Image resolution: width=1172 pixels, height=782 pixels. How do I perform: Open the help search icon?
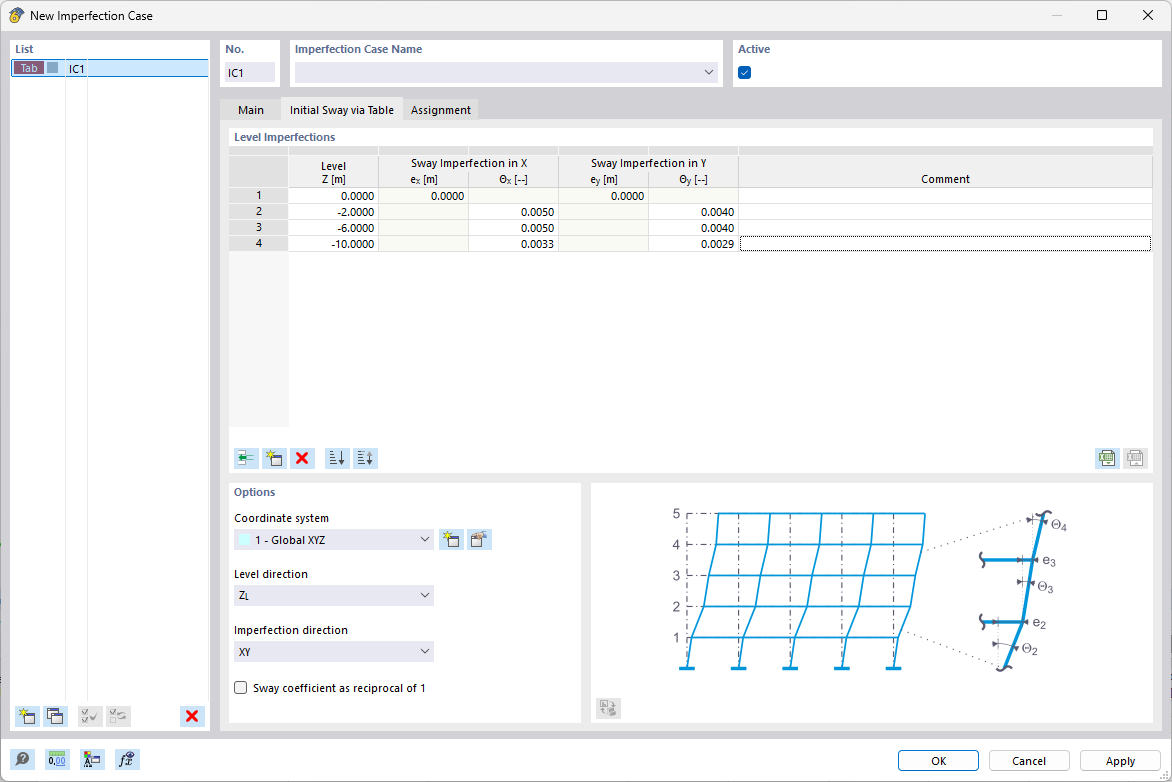pos(22,760)
